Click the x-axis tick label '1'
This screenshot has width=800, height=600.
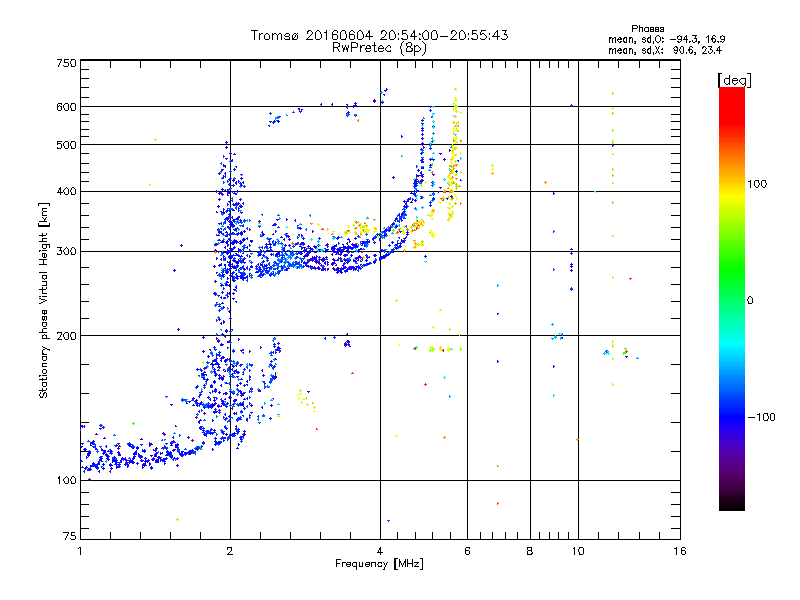[x=80, y=551]
